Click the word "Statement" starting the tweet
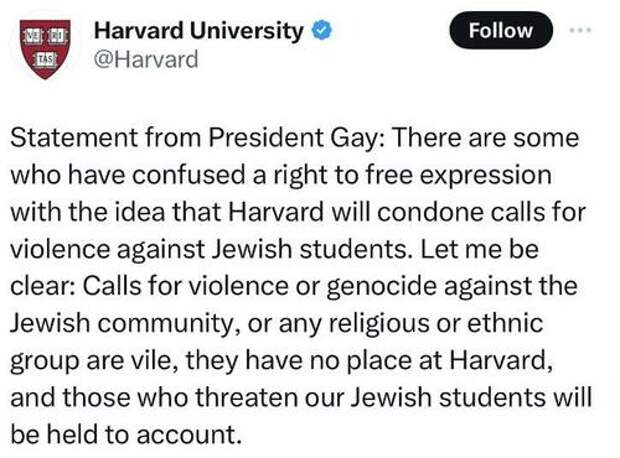 click(74, 138)
